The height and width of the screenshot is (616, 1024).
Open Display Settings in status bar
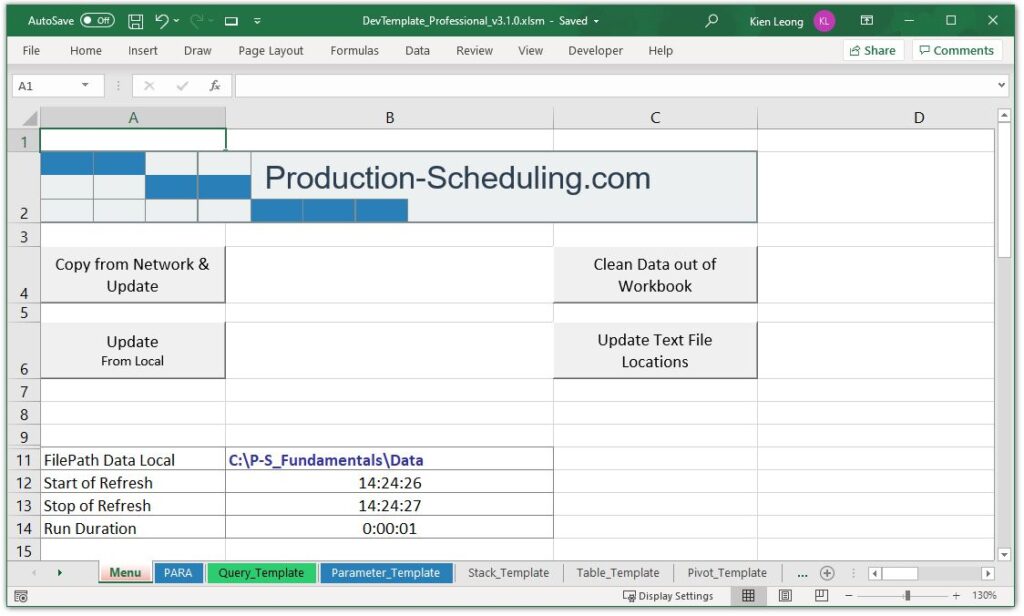point(668,596)
